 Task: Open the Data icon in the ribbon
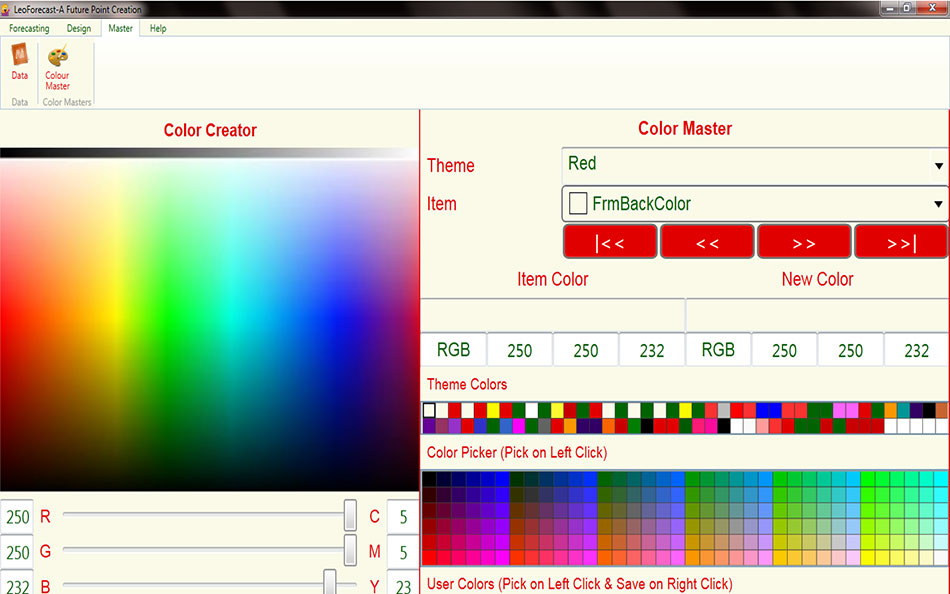tap(19, 61)
